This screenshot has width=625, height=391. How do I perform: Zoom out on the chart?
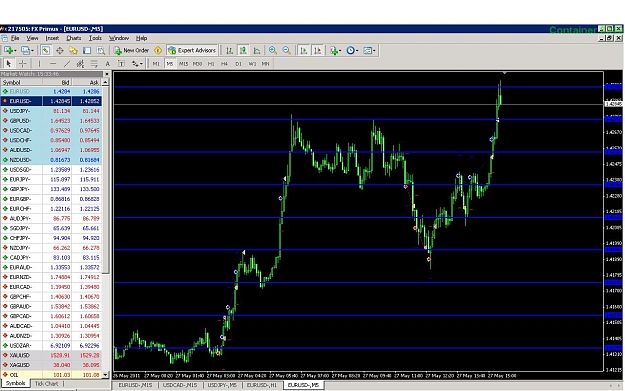click(287, 50)
